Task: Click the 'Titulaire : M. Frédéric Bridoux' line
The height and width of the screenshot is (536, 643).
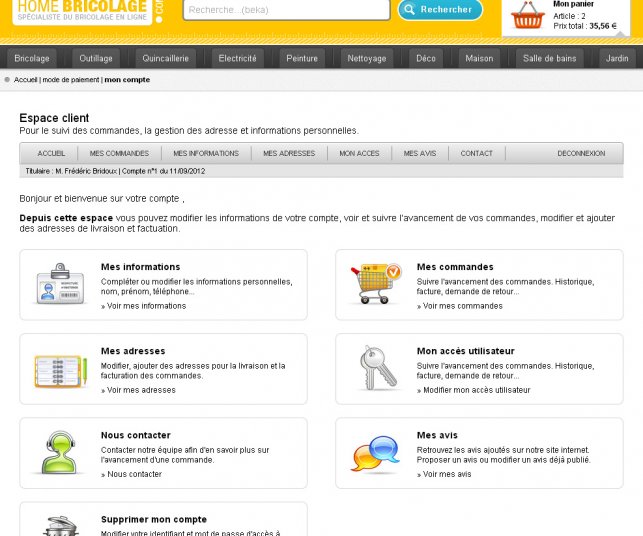Action: click(x=71, y=171)
